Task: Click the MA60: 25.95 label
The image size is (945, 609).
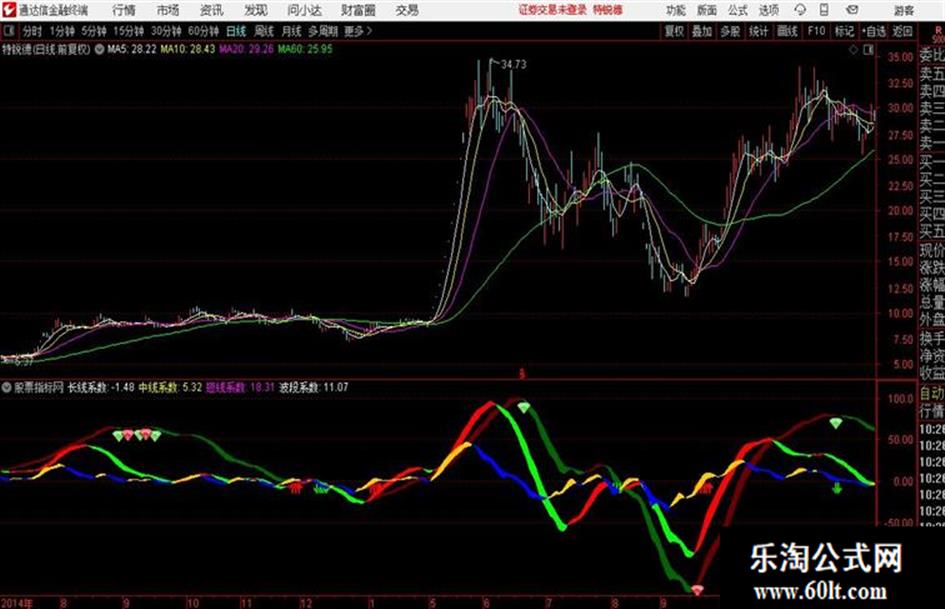Action: click(305, 49)
